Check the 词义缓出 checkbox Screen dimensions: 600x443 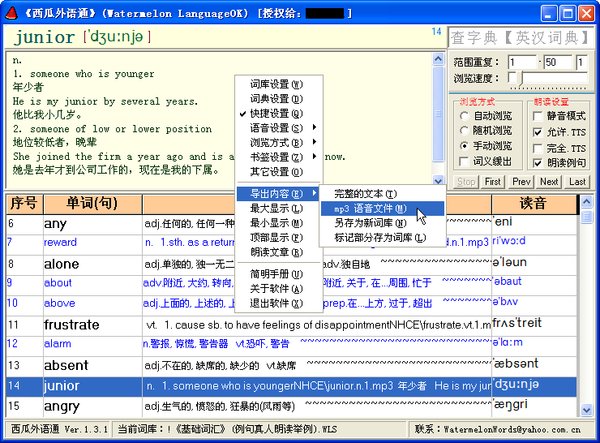pos(464,162)
